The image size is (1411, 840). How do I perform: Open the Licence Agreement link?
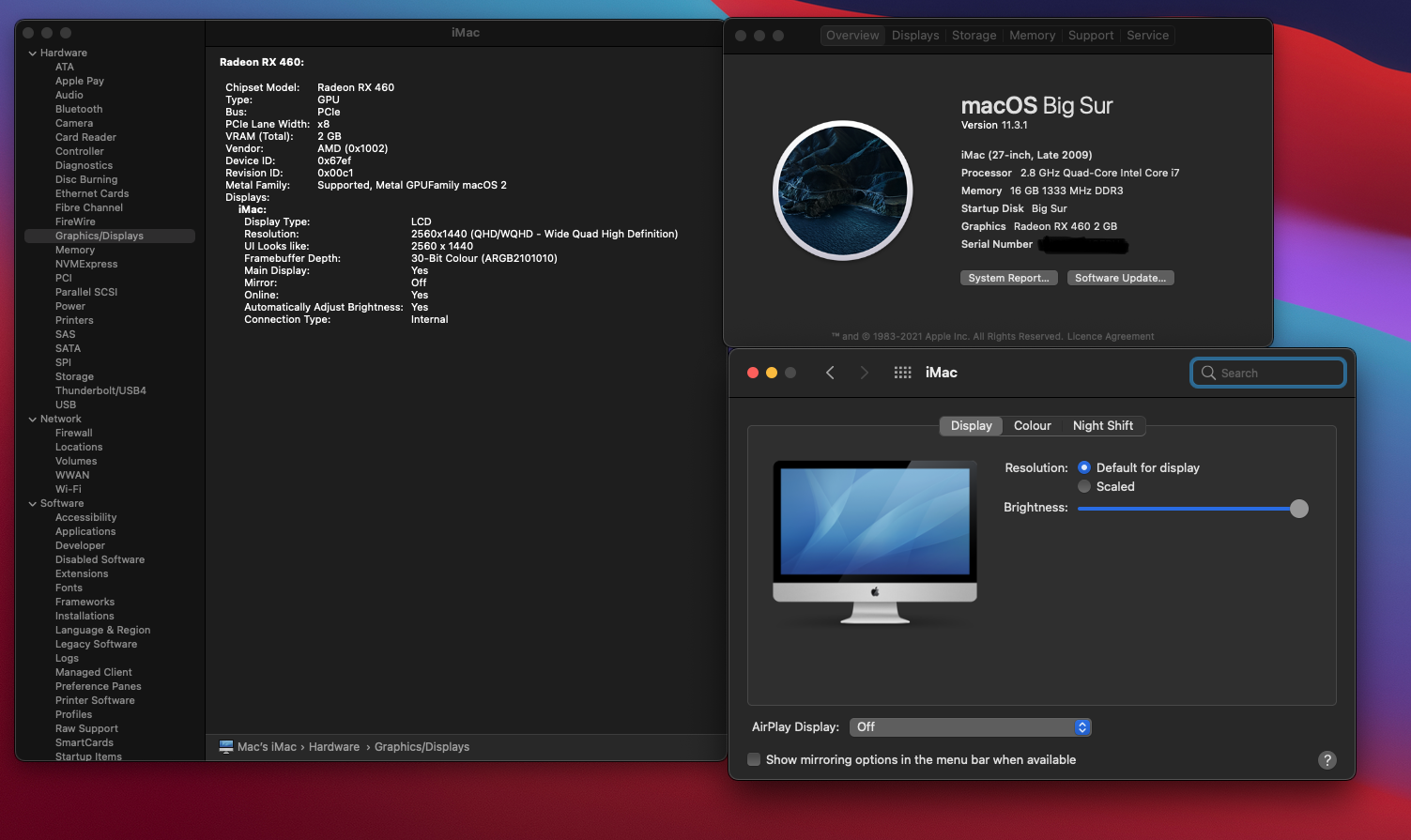1111,336
